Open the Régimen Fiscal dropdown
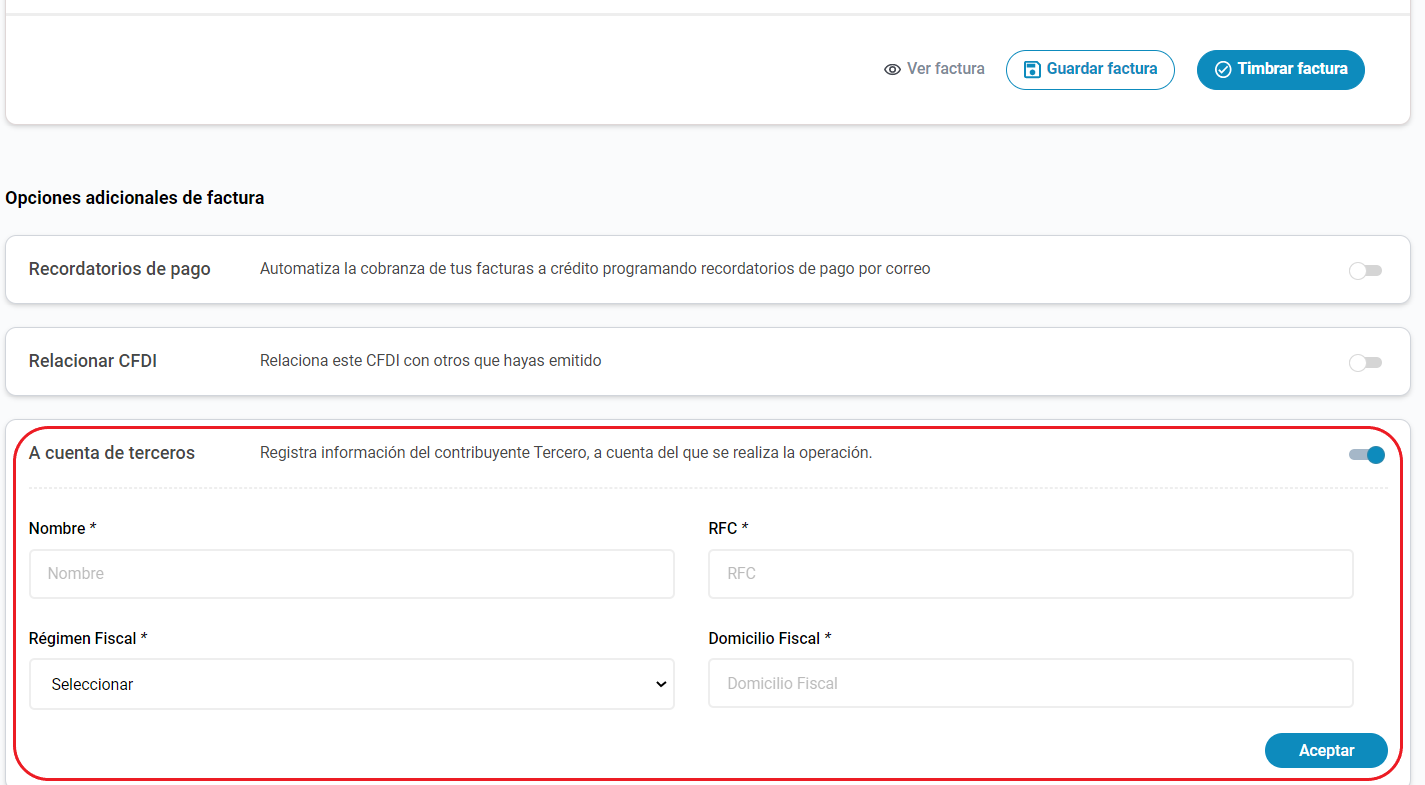The image size is (1425, 785). [352, 684]
